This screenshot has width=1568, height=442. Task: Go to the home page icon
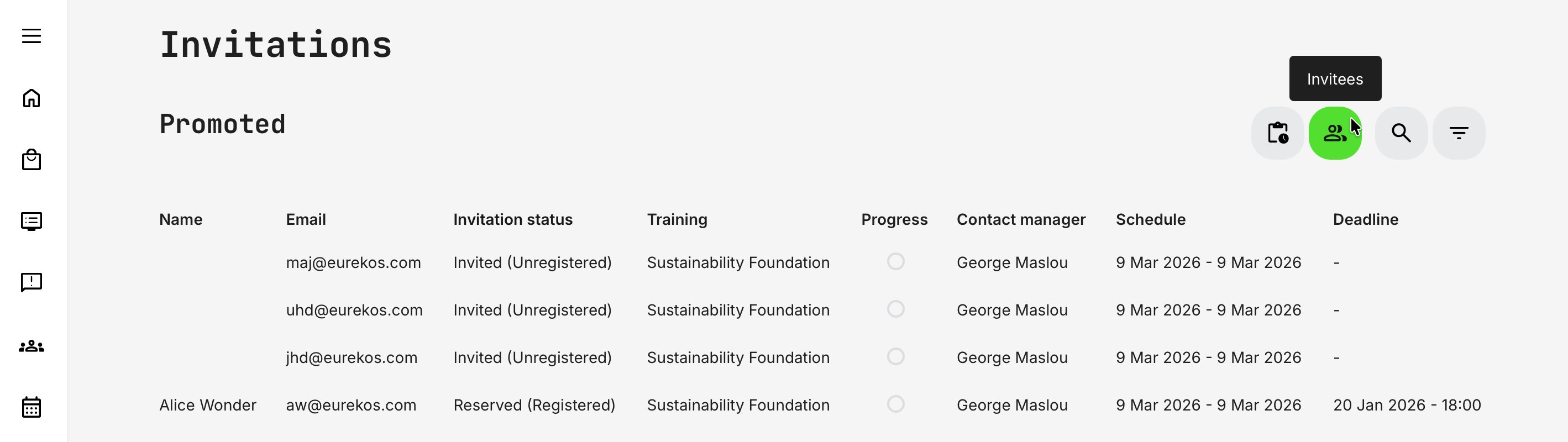coord(32,98)
